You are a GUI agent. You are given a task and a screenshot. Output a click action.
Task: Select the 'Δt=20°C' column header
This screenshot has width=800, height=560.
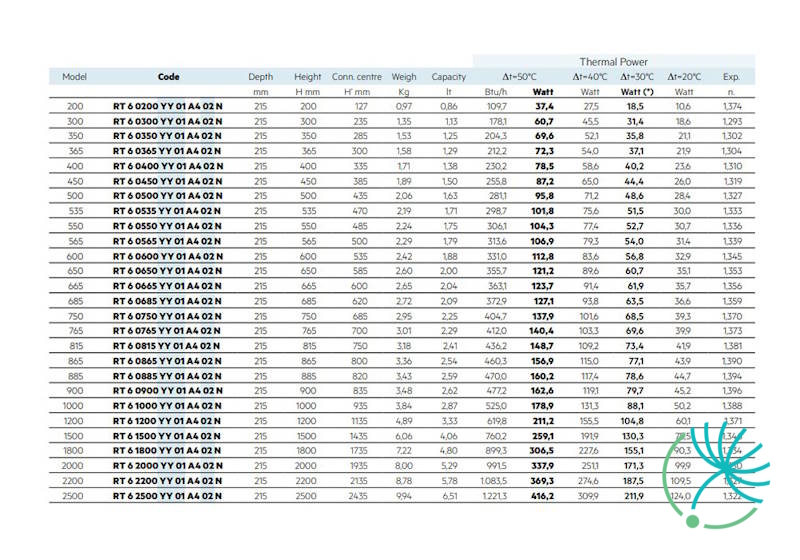(x=684, y=77)
